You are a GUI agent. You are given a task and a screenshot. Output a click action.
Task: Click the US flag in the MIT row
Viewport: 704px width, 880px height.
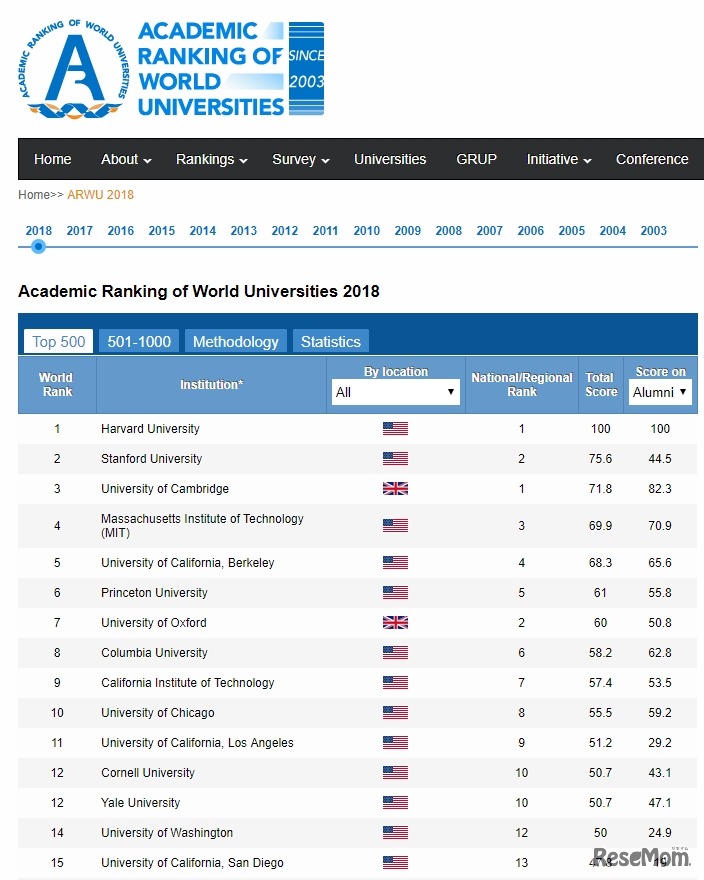pyautogui.click(x=395, y=526)
